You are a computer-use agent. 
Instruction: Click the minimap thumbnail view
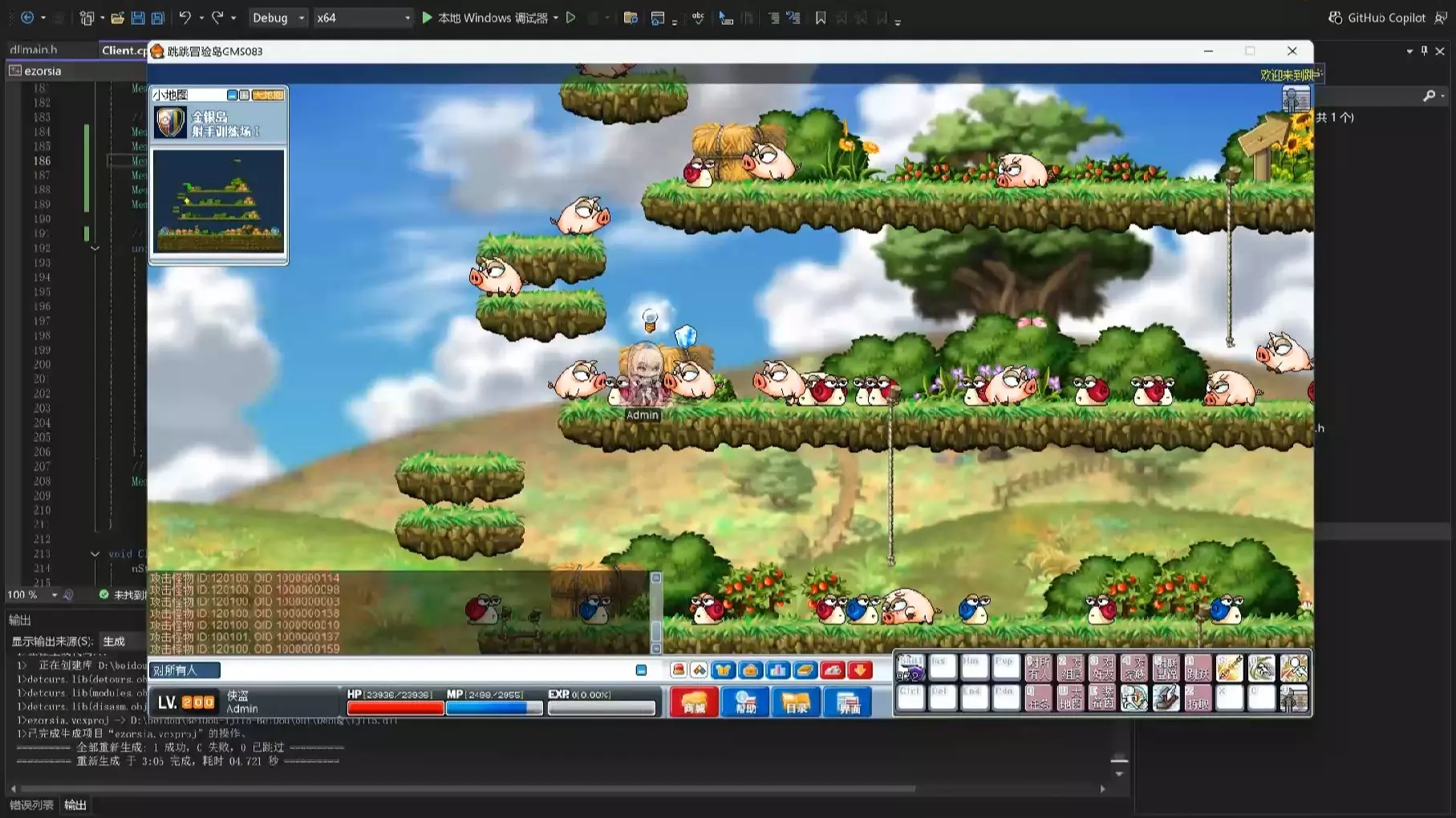(219, 201)
